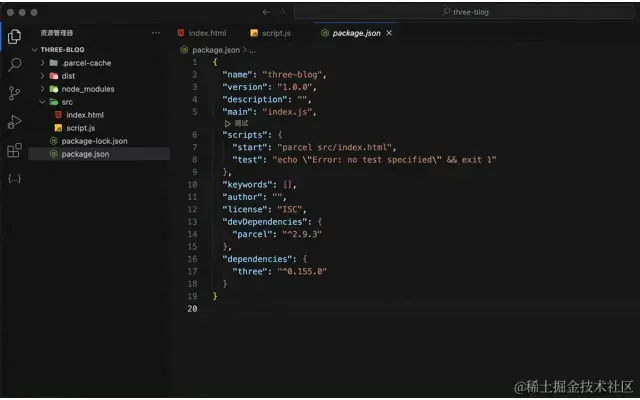Open the Extensions view
640x400 pixels.
click(14, 150)
